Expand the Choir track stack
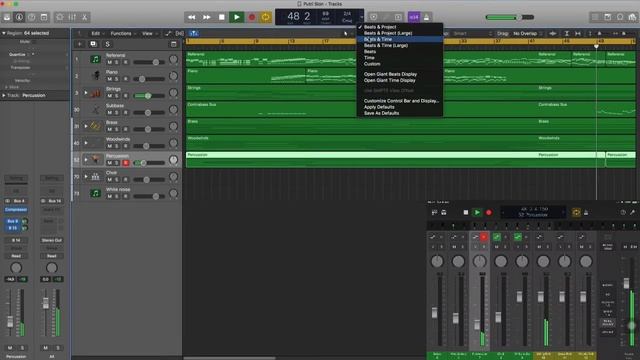The height and width of the screenshot is (360, 640). (86, 177)
